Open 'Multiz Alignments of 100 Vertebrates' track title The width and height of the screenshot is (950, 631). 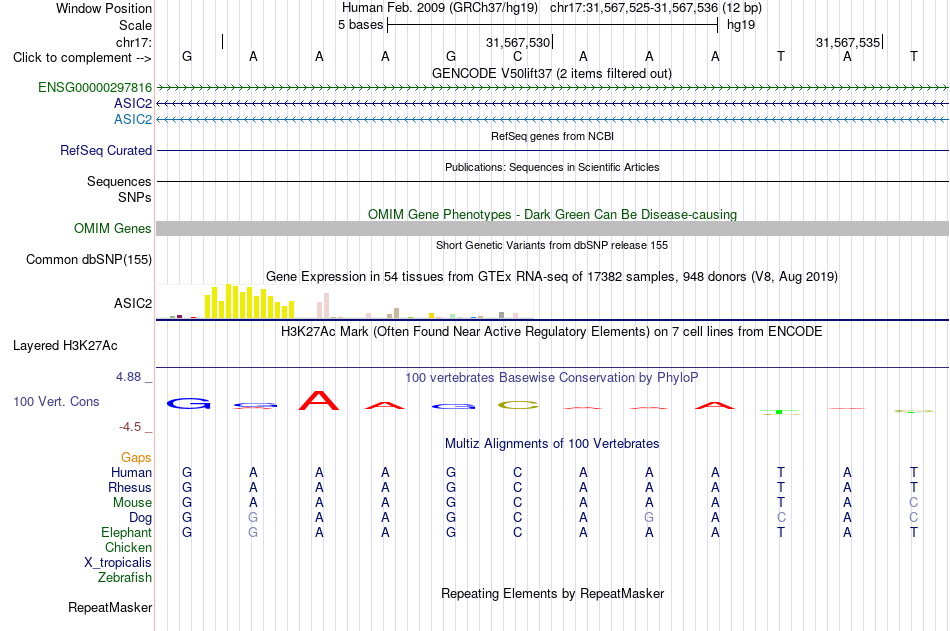click(x=552, y=444)
